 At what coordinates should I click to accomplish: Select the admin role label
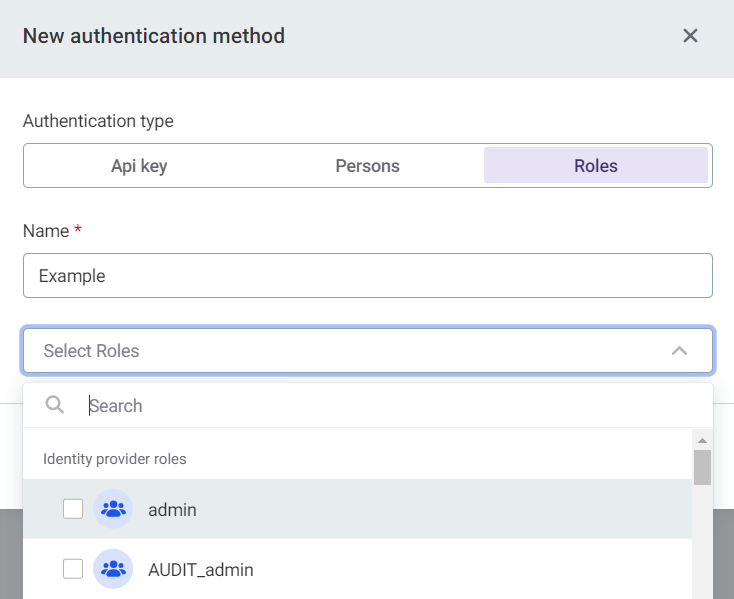pos(172,510)
